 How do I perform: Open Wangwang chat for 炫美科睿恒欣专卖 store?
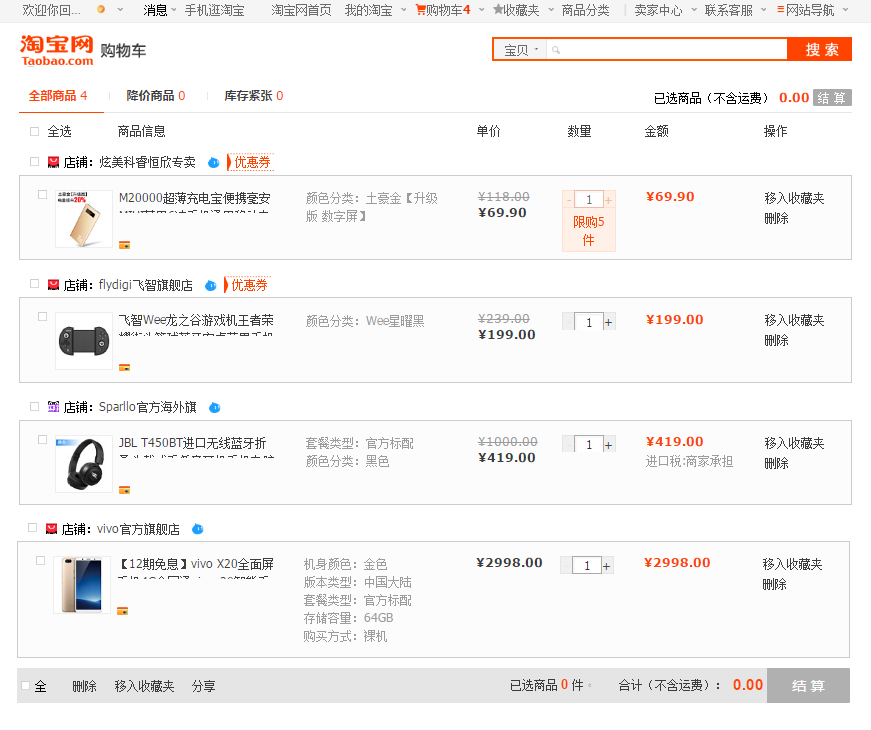[213, 163]
